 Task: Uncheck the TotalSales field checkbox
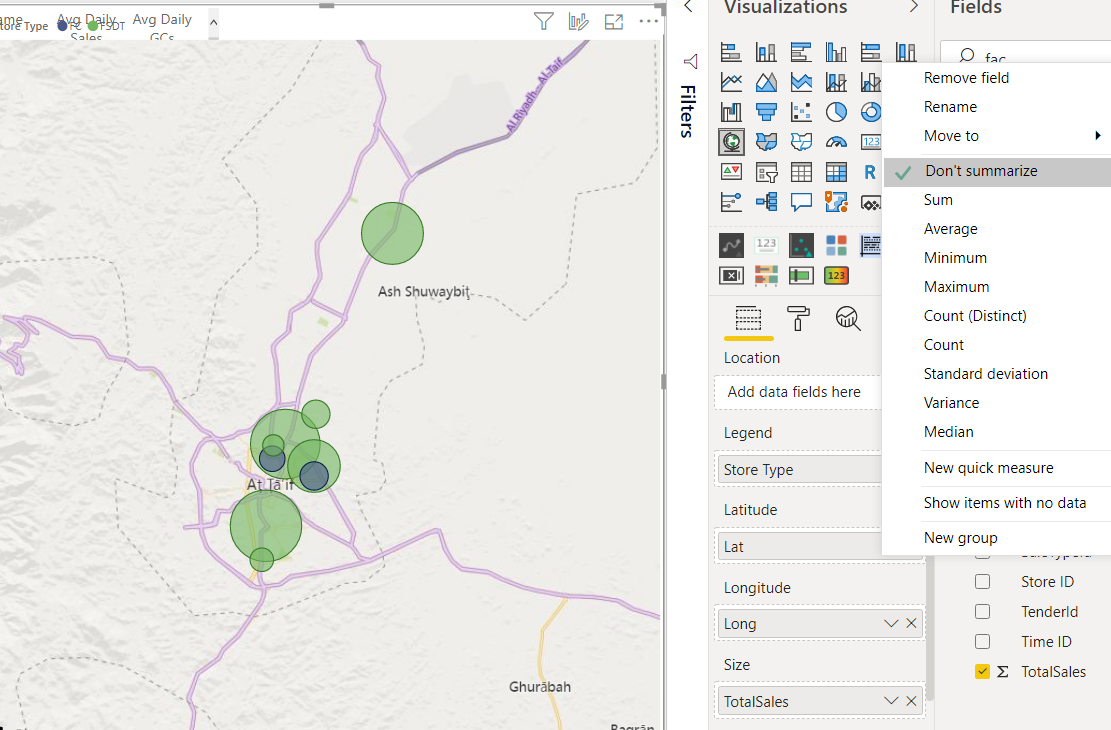(982, 671)
